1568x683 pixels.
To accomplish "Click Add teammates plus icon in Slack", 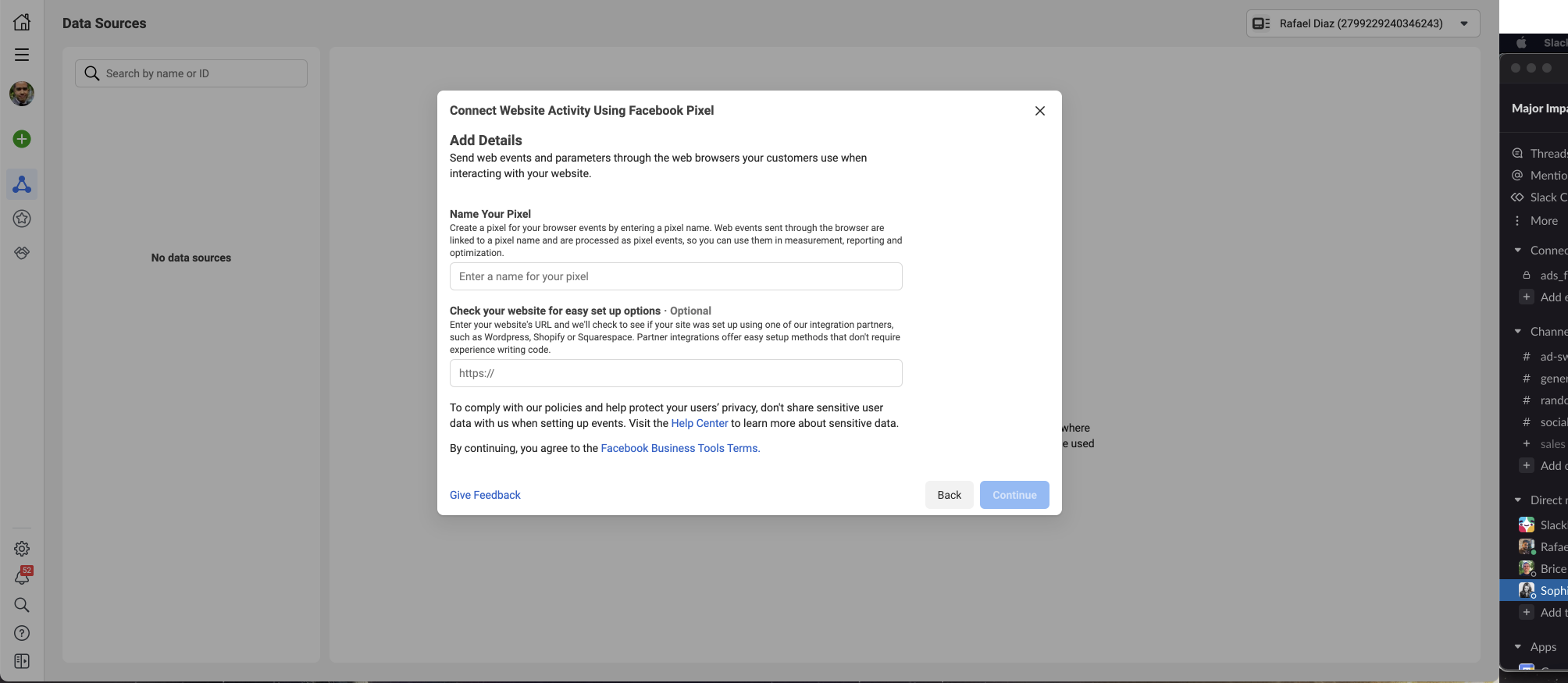I will pyautogui.click(x=1526, y=612).
